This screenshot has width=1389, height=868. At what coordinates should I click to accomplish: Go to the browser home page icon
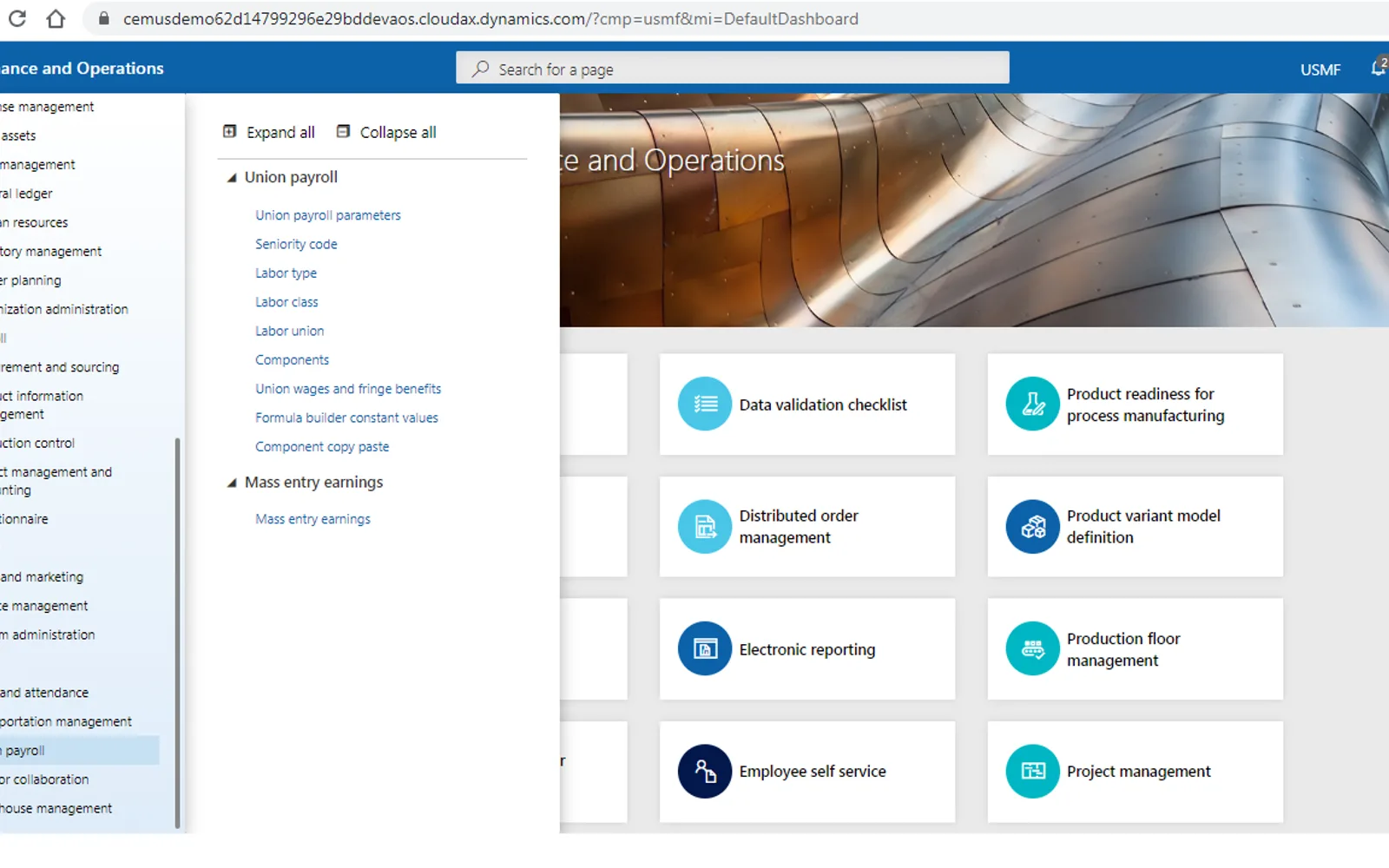tap(56, 18)
